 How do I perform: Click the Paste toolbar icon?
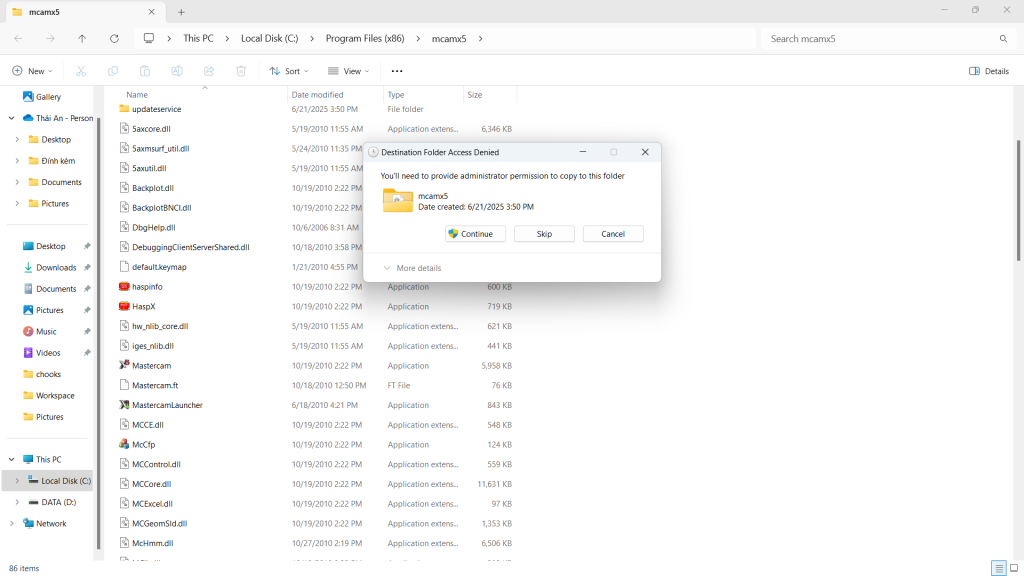[x=145, y=71]
